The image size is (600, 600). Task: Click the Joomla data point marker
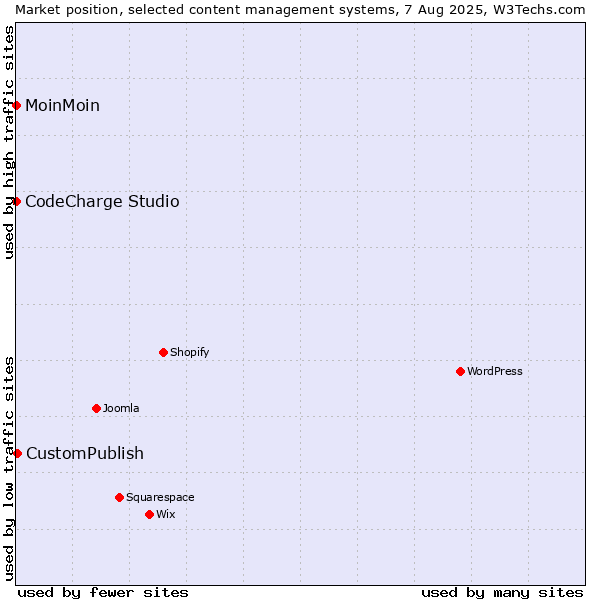96,409
